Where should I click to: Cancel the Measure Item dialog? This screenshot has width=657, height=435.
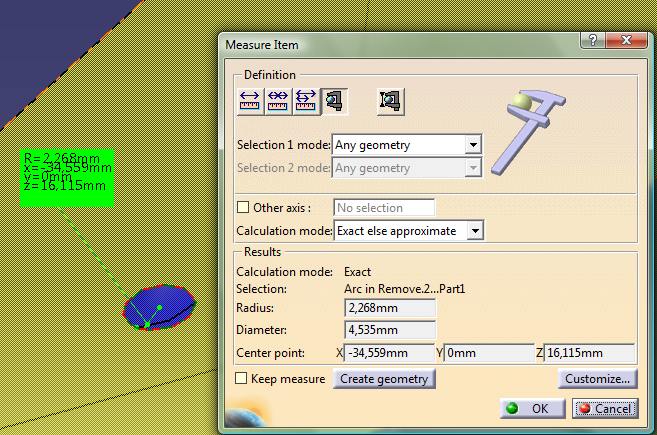point(604,408)
